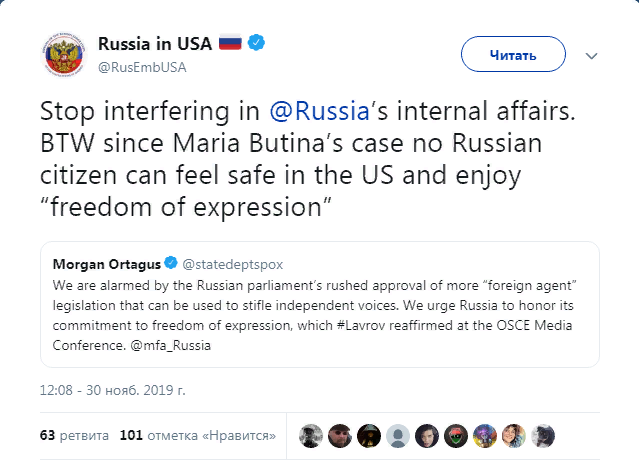The width and height of the screenshot is (639, 462).
Task: Click the Russia in USA embassy avatar
Action: (x=65, y=56)
